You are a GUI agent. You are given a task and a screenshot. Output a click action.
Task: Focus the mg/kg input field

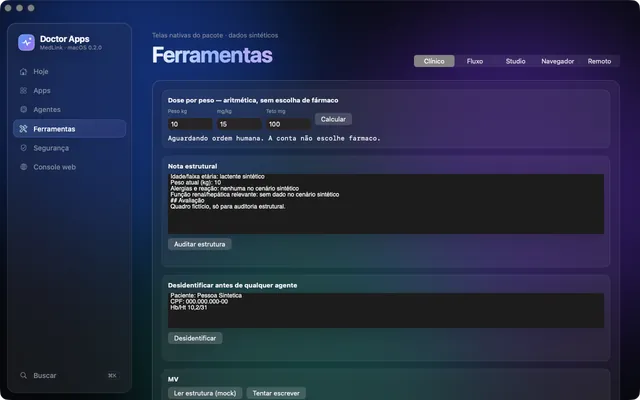point(239,124)
